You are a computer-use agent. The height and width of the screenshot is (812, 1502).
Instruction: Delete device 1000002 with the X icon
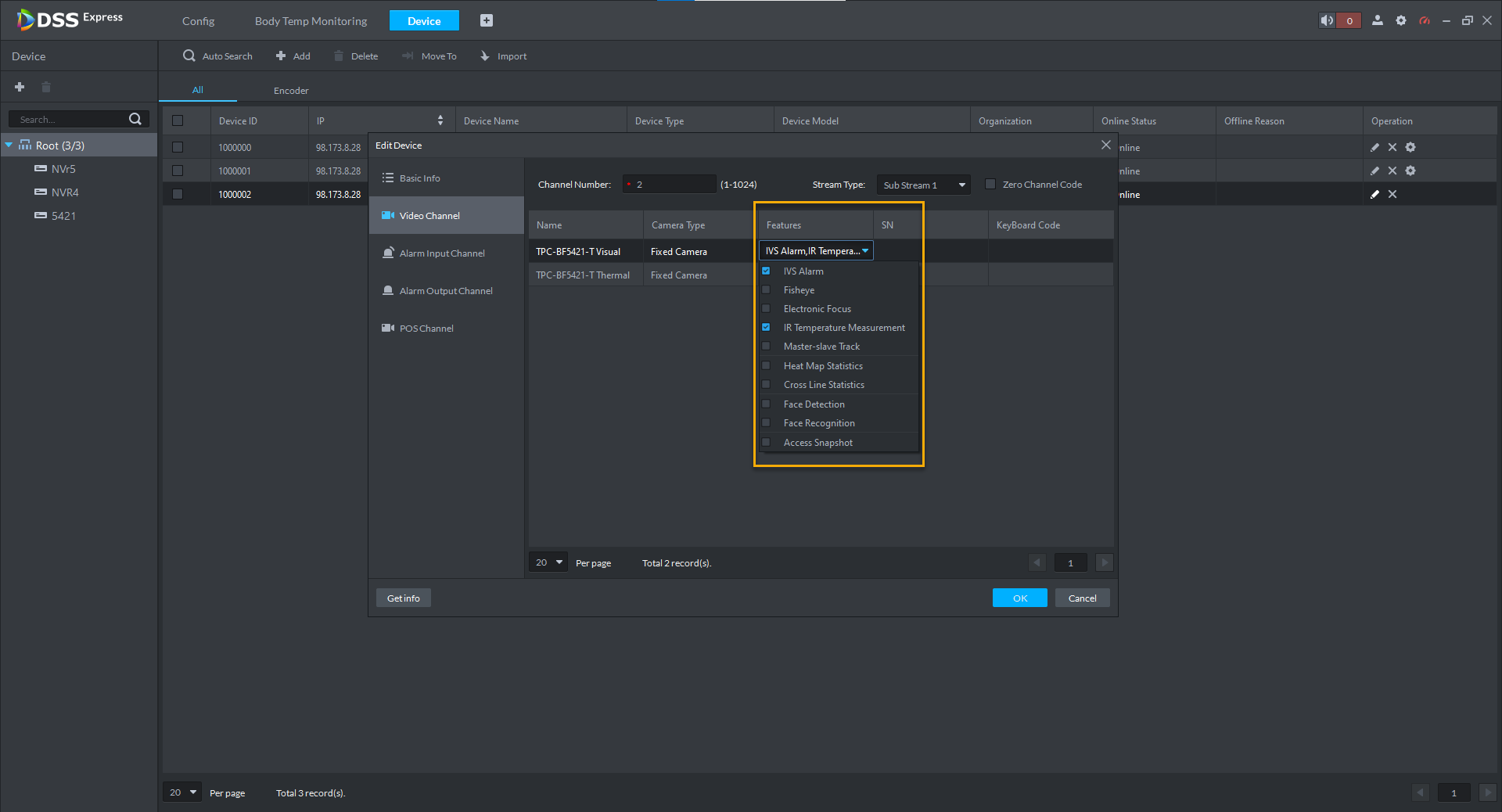pos(1392,194)
